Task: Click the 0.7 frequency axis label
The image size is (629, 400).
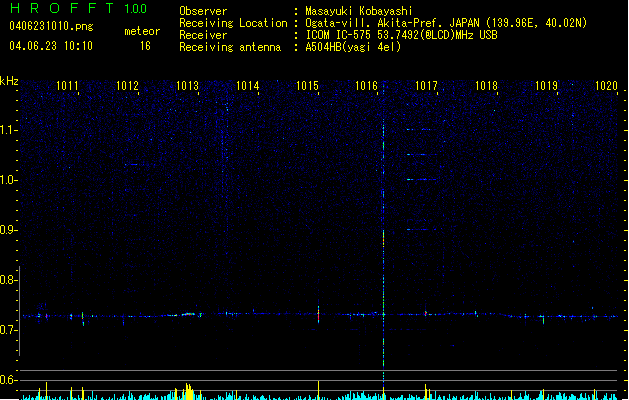Action: click(x=7, y=330)
